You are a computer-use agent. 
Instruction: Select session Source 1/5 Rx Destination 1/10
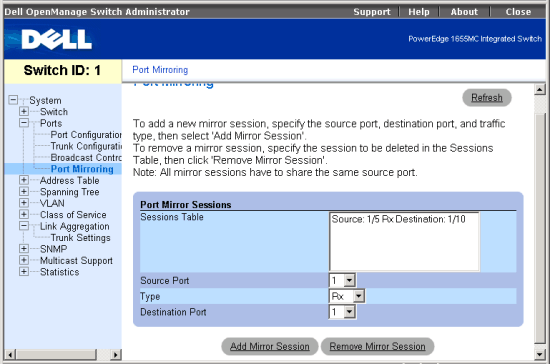(398, 219)
